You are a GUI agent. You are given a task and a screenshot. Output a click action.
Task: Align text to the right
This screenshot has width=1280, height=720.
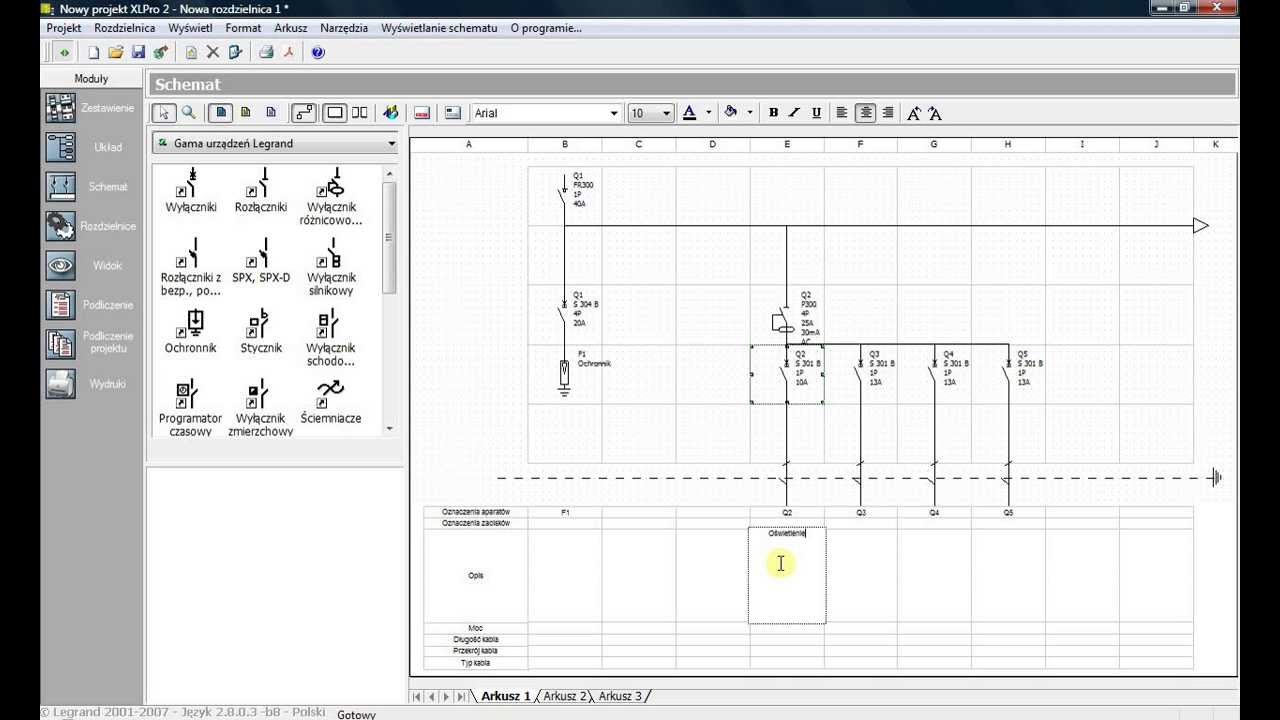(888, 113)
